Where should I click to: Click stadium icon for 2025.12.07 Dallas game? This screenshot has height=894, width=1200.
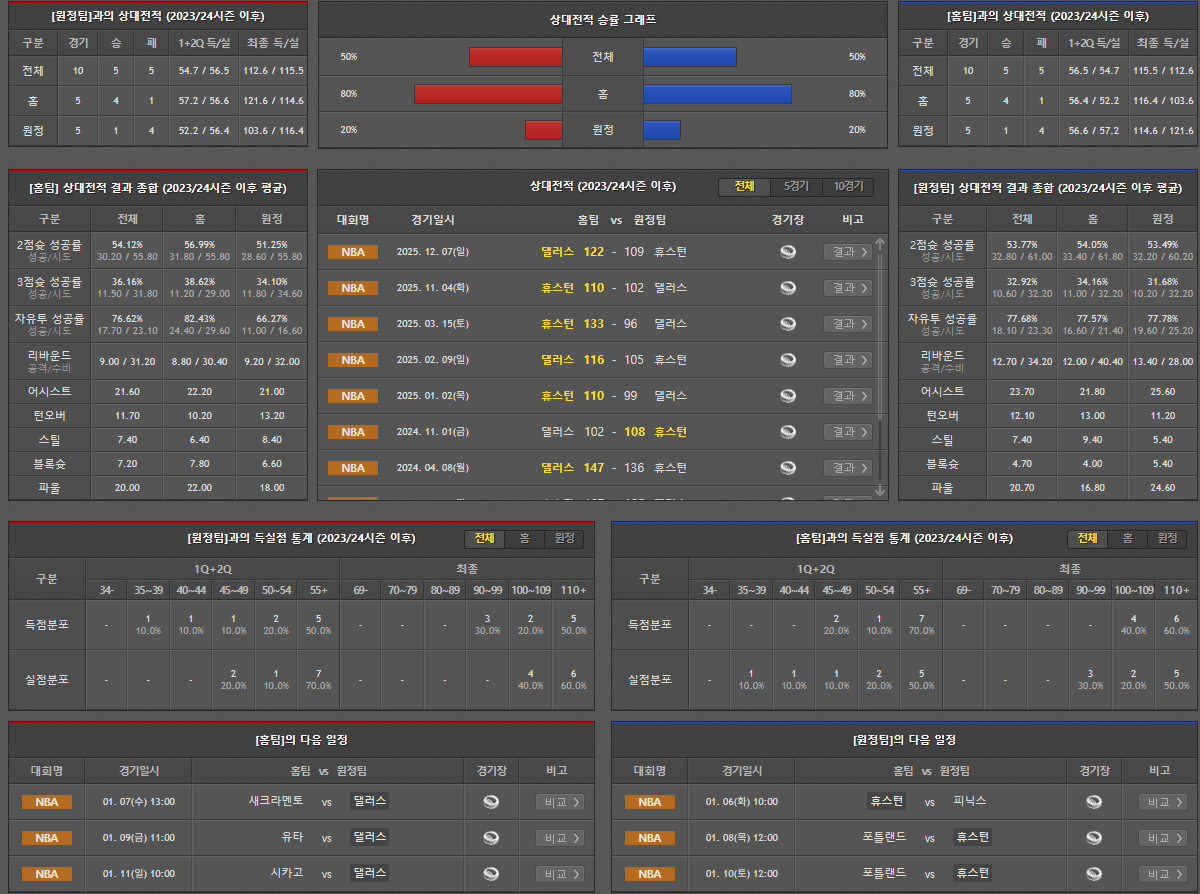click(788, 252)
